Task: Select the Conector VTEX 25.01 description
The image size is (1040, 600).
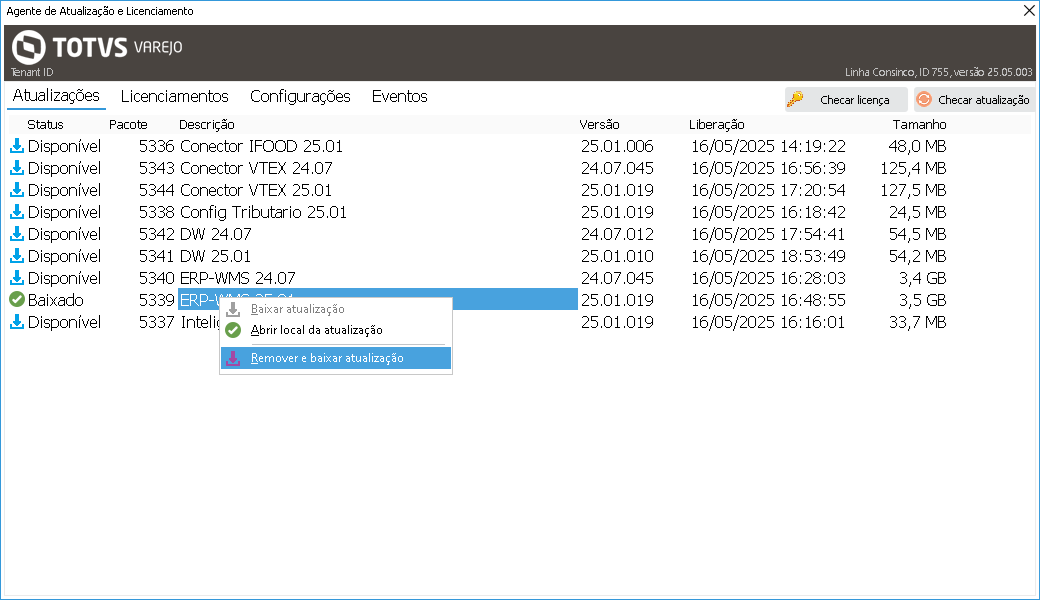Action: (256, 190)
